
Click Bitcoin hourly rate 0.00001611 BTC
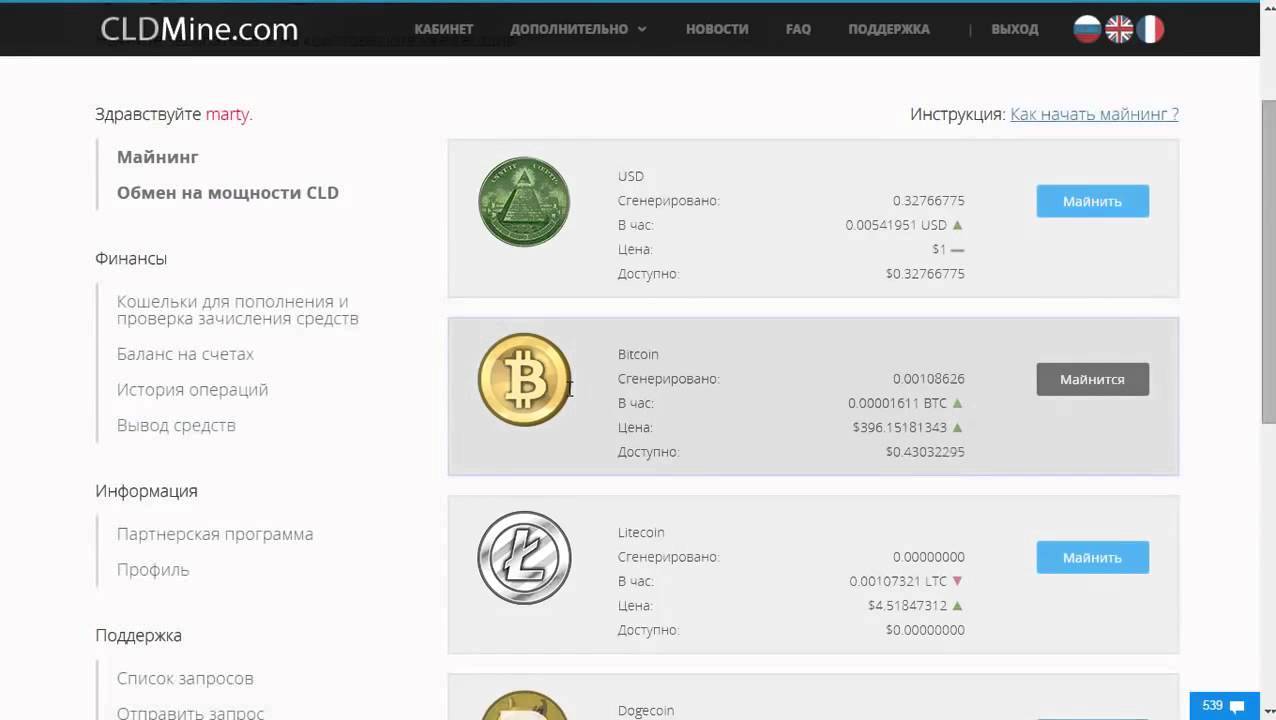click(897, 403)
